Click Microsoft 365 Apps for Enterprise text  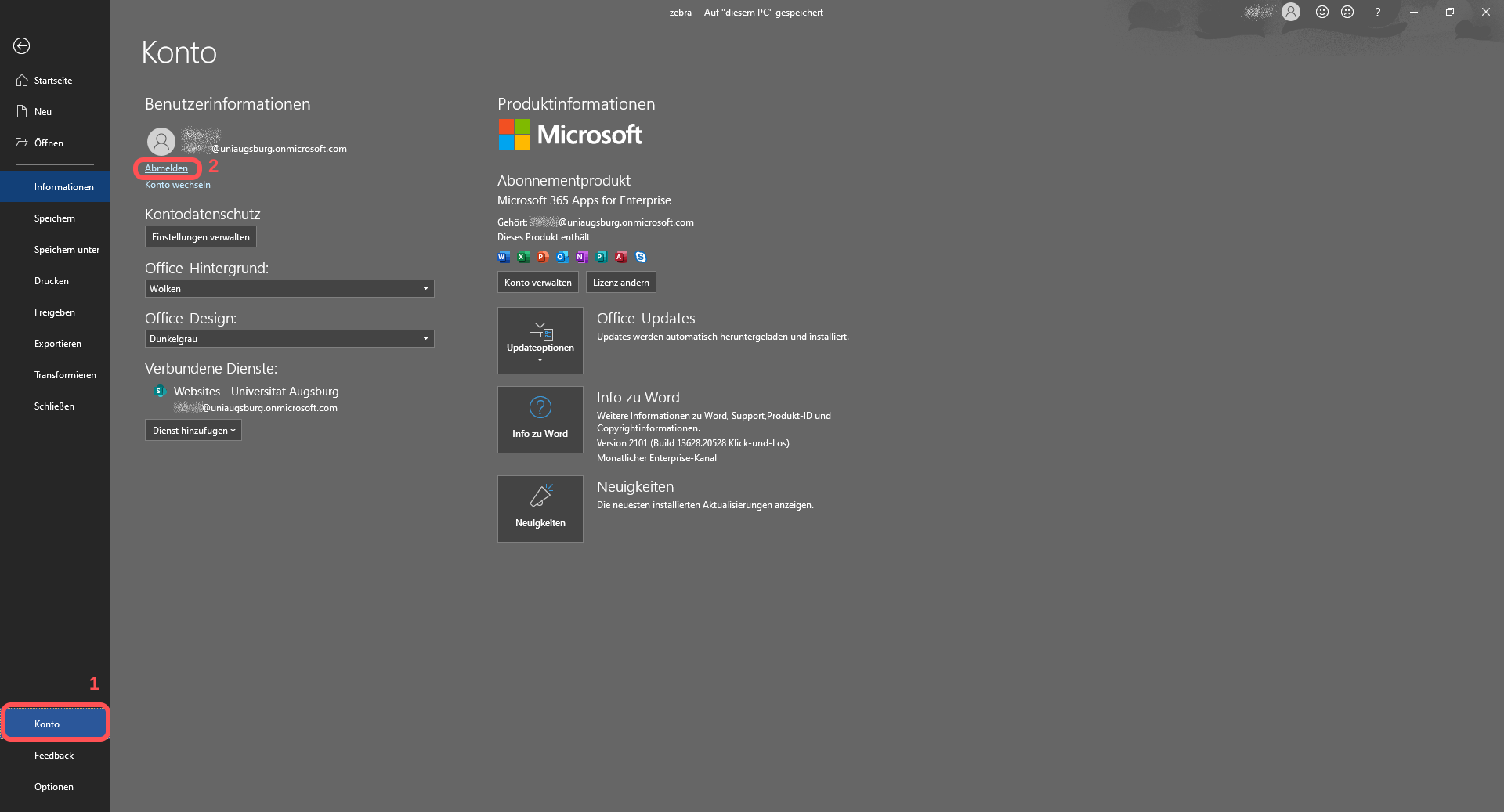[584, 200]
